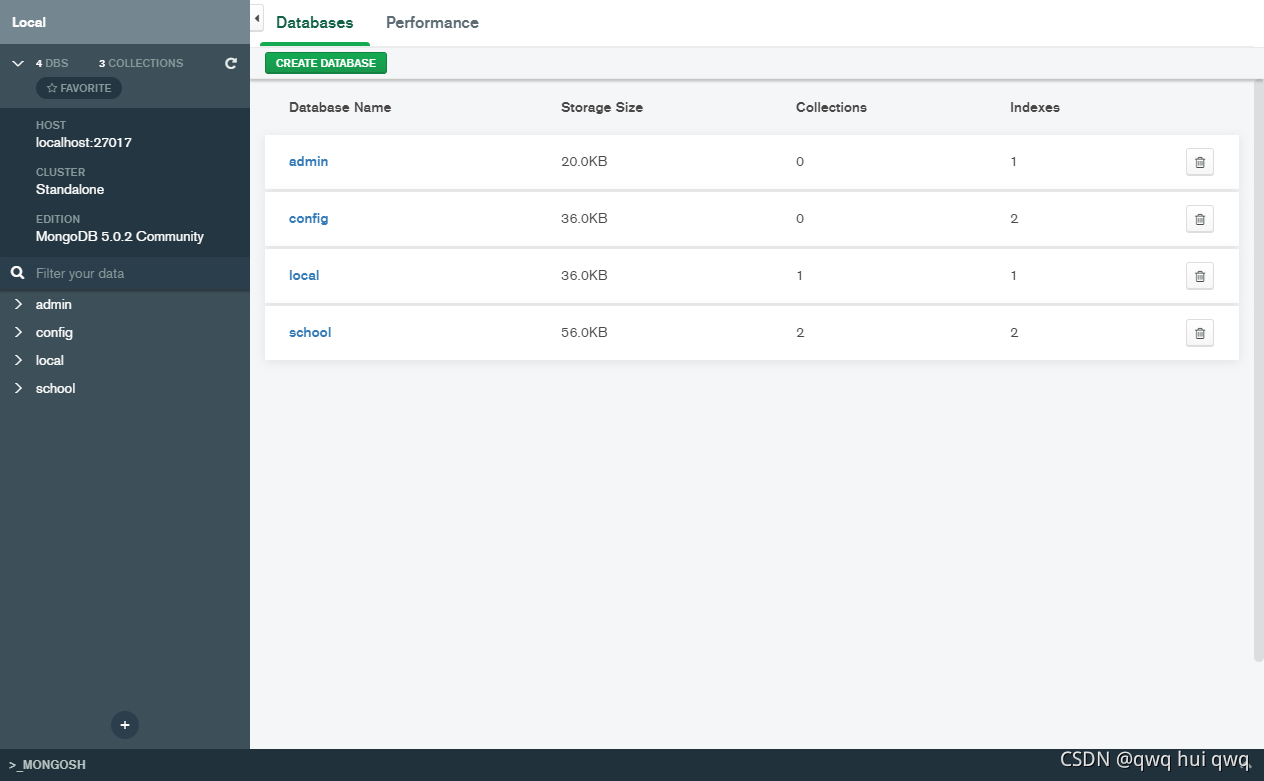Image resolution: width=1264 pixels, height=781 pixels.
Task: Select local in the sidebar tree
Action: 50,360
